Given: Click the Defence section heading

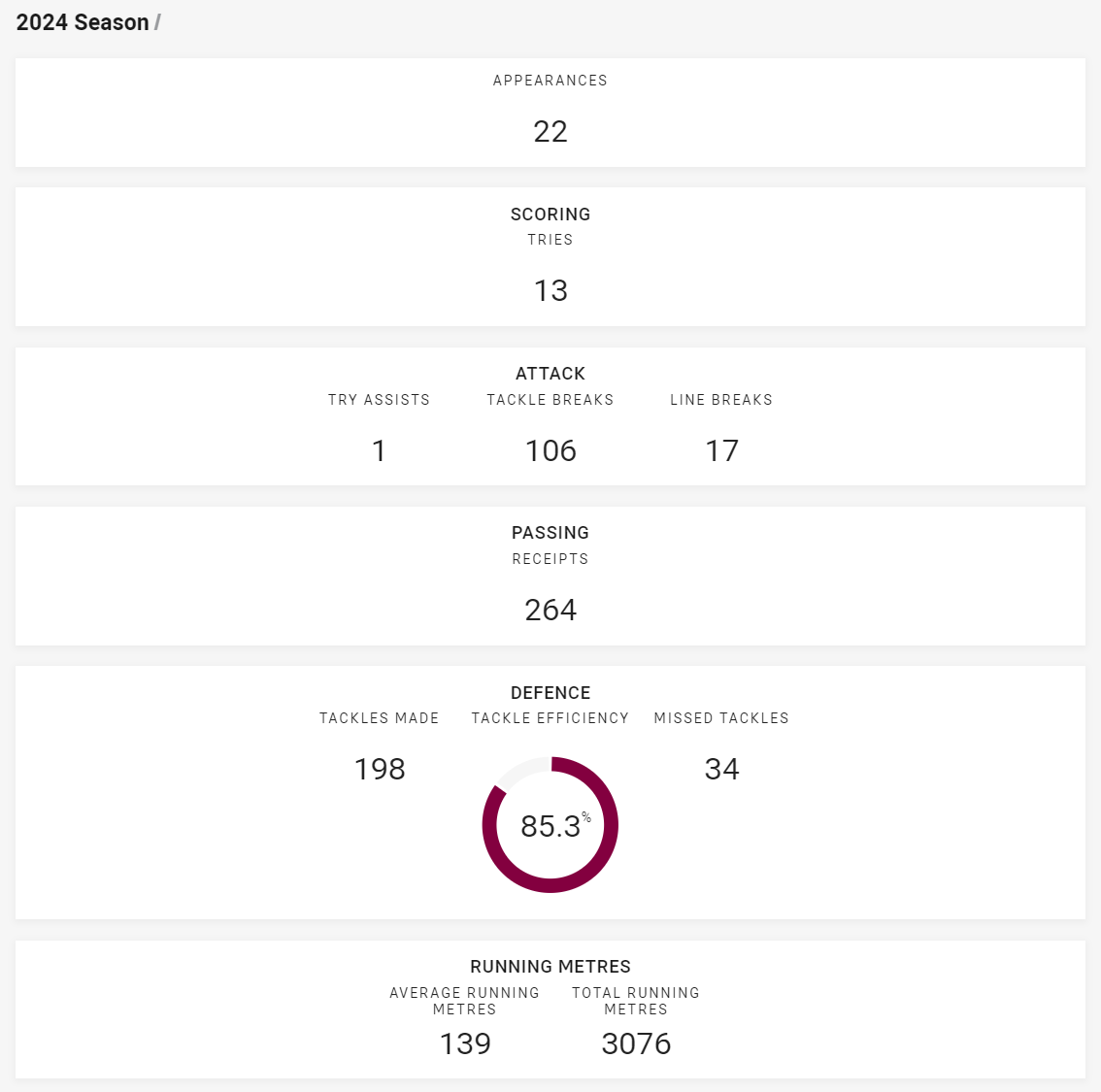Looking at the screenshot, I should pos(550,693).
